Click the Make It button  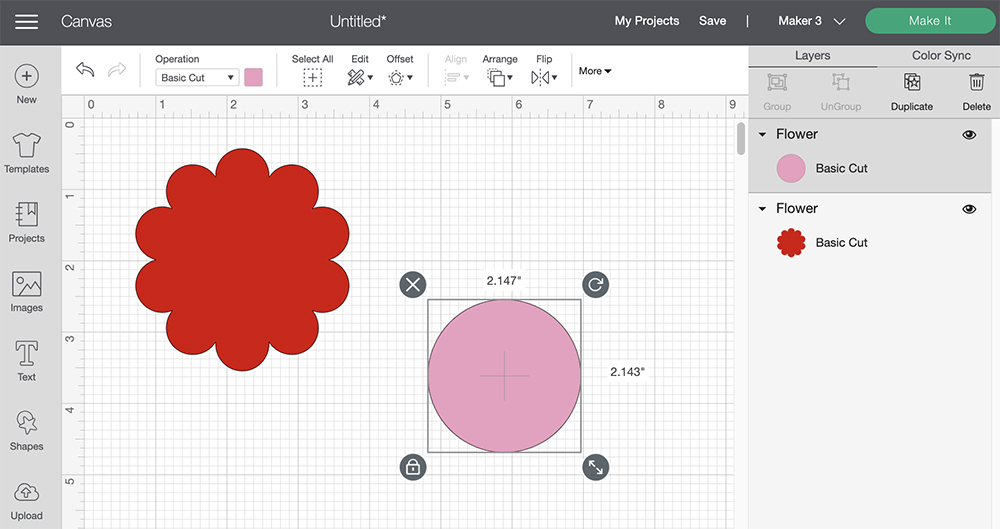pos(930,21)
